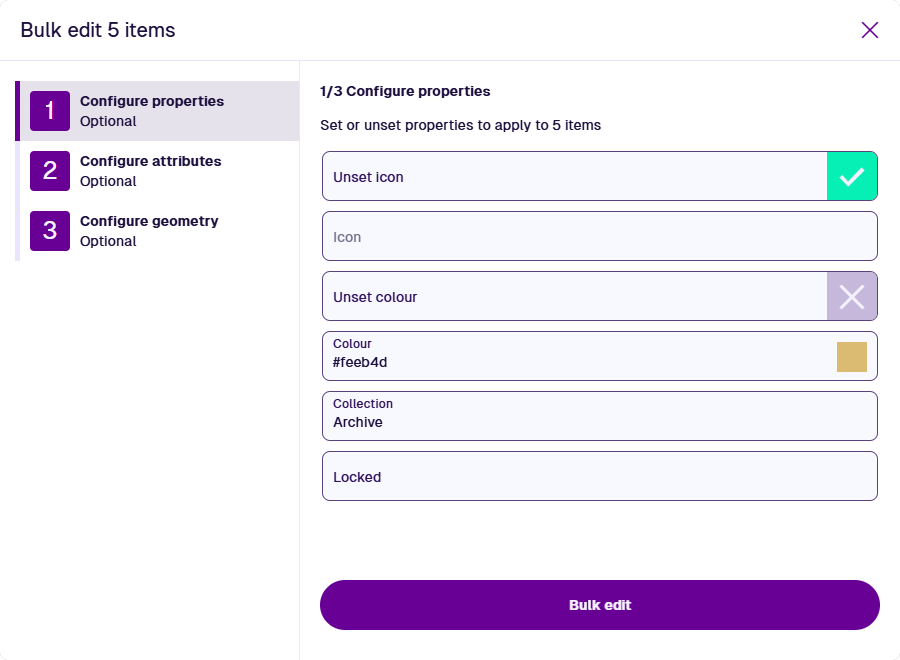Click the '1/3 Configure properties' heading
The image size is (900, 660).
(405, 91)
